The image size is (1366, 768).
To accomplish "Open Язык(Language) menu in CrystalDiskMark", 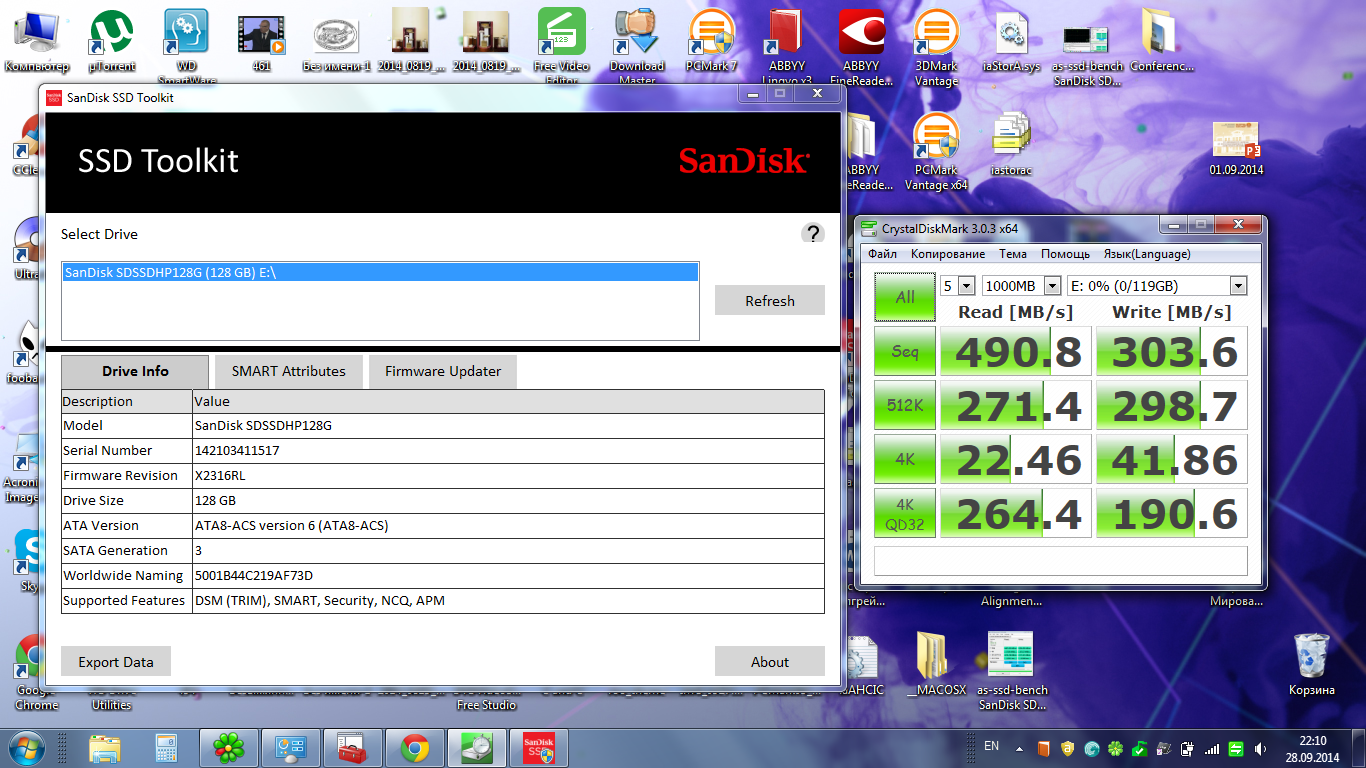I will pos(1147,254).
